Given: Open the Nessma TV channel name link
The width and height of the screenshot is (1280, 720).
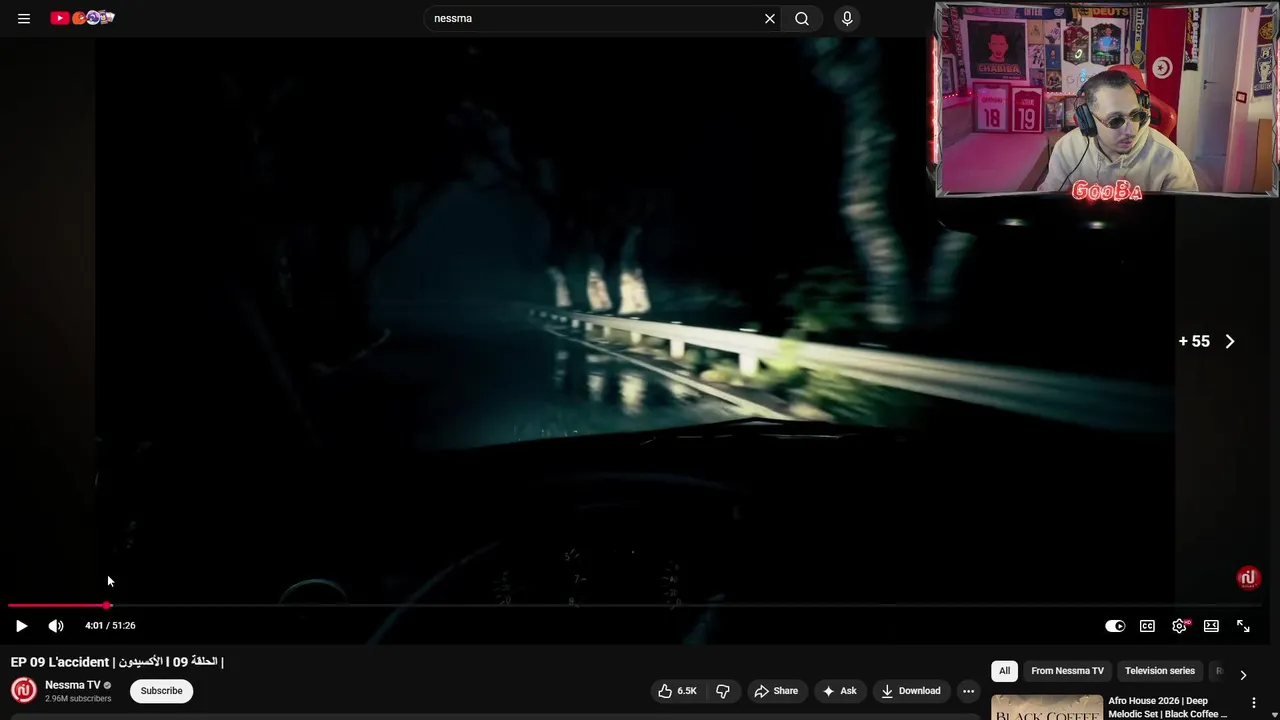Looking at the screenshot, I should point(72,685).
